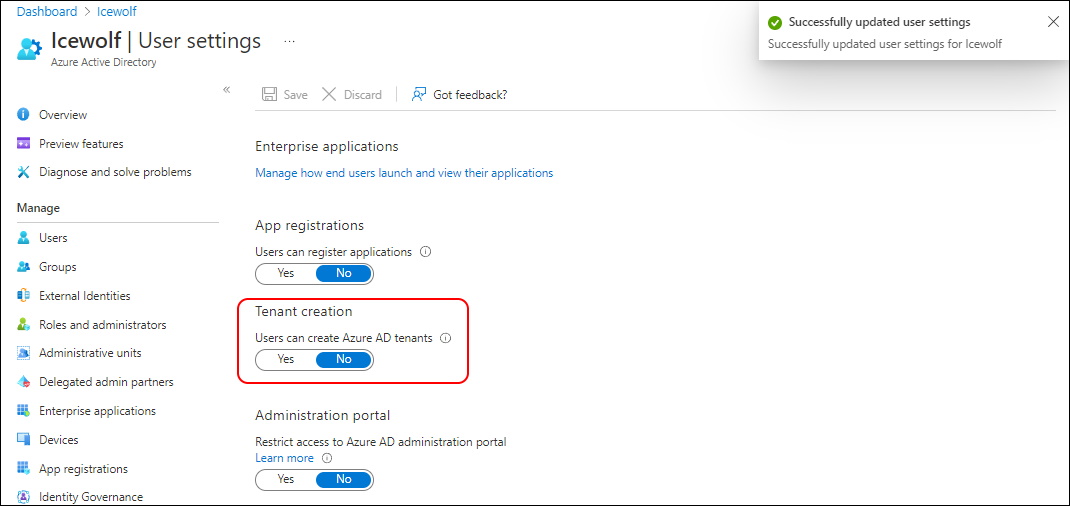This screenshot has height=506, width=1070.
Task: Select Yes for Restrict access to administration portal
Action: (286, 479)
